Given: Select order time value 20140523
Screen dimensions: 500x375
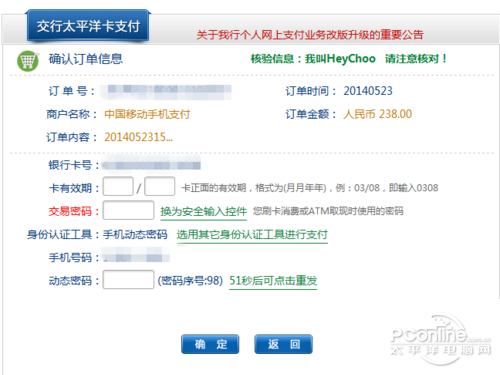Looking at the screenshot, I should point(368,91).
